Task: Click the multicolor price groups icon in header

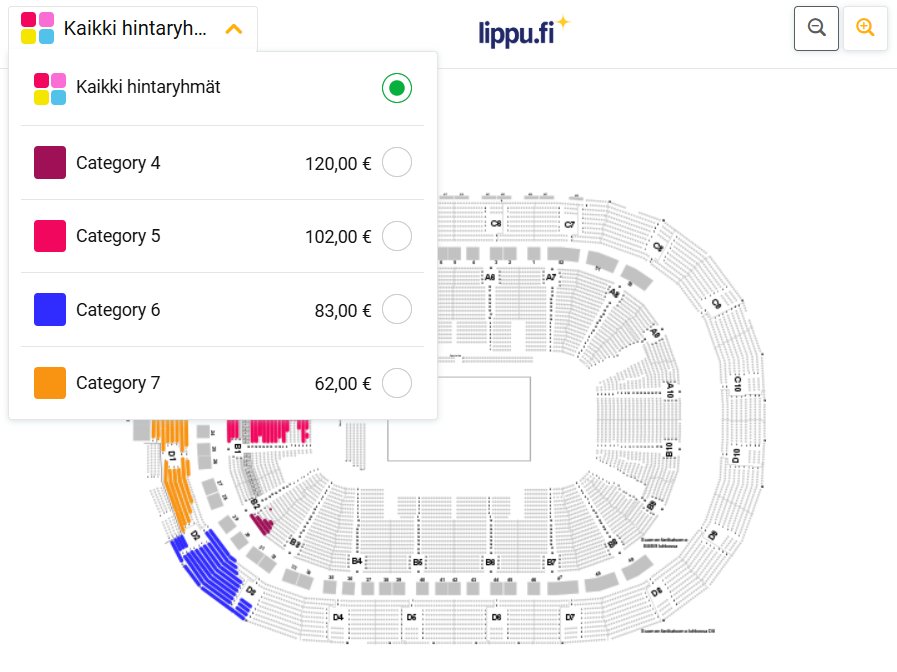Action: [37, 28]
